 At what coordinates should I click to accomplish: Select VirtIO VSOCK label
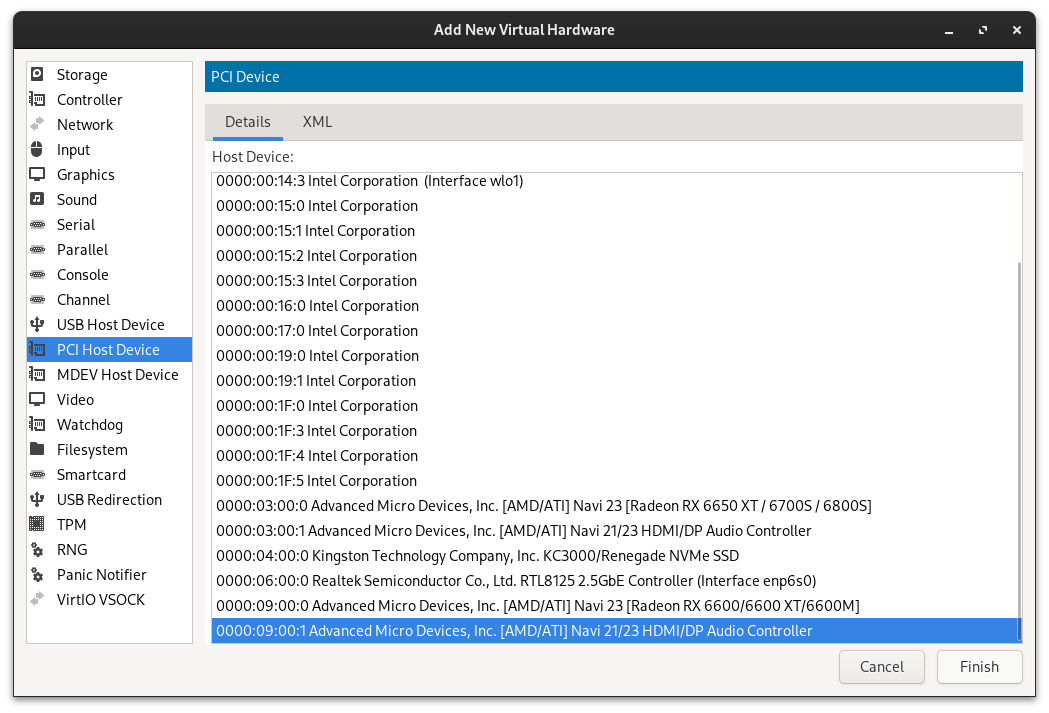(x=101, y=599)
